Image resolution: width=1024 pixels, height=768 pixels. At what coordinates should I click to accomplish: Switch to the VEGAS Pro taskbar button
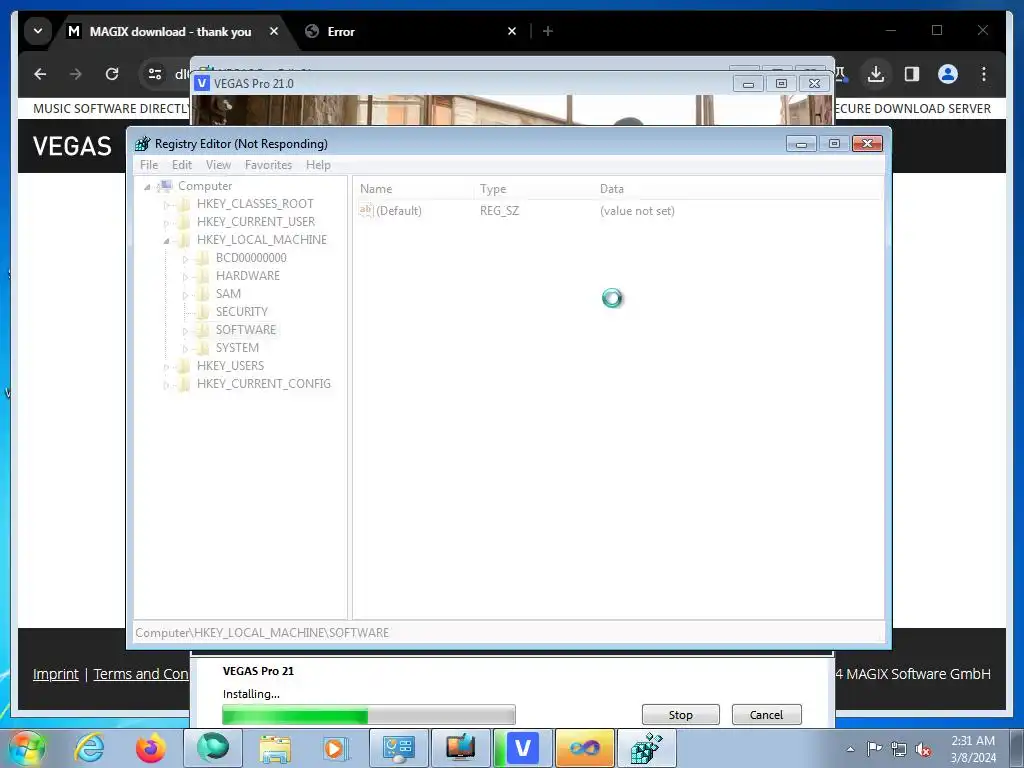(x=522, y=748)
